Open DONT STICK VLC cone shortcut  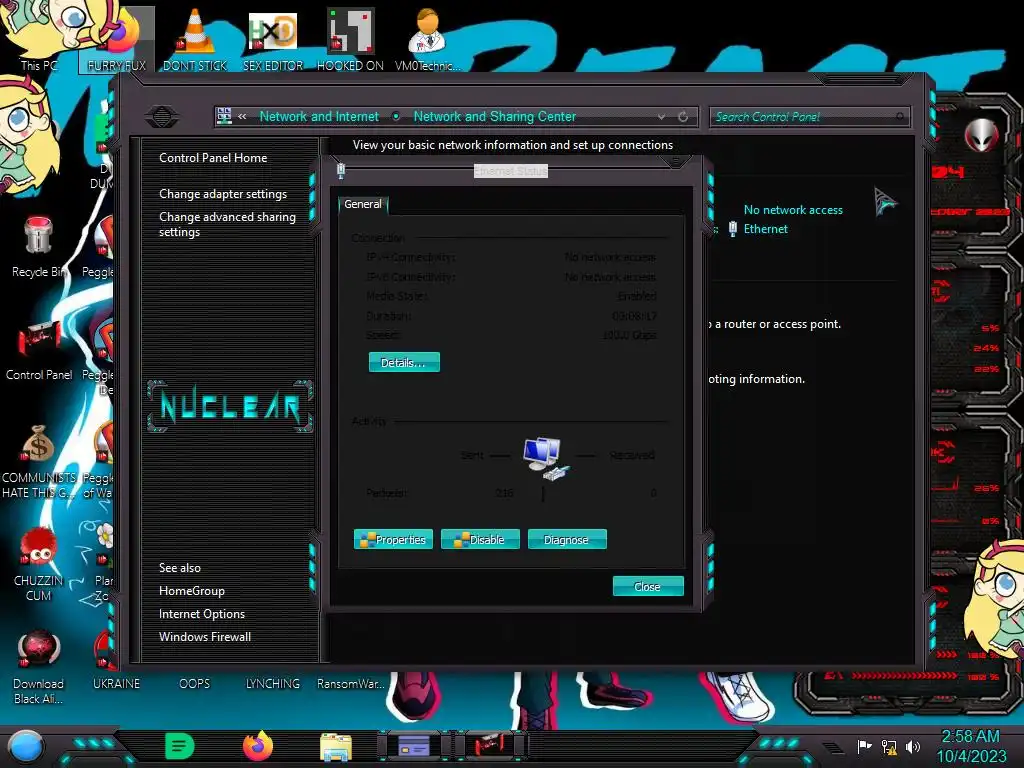pyautogui.click(x=195, y=39)
